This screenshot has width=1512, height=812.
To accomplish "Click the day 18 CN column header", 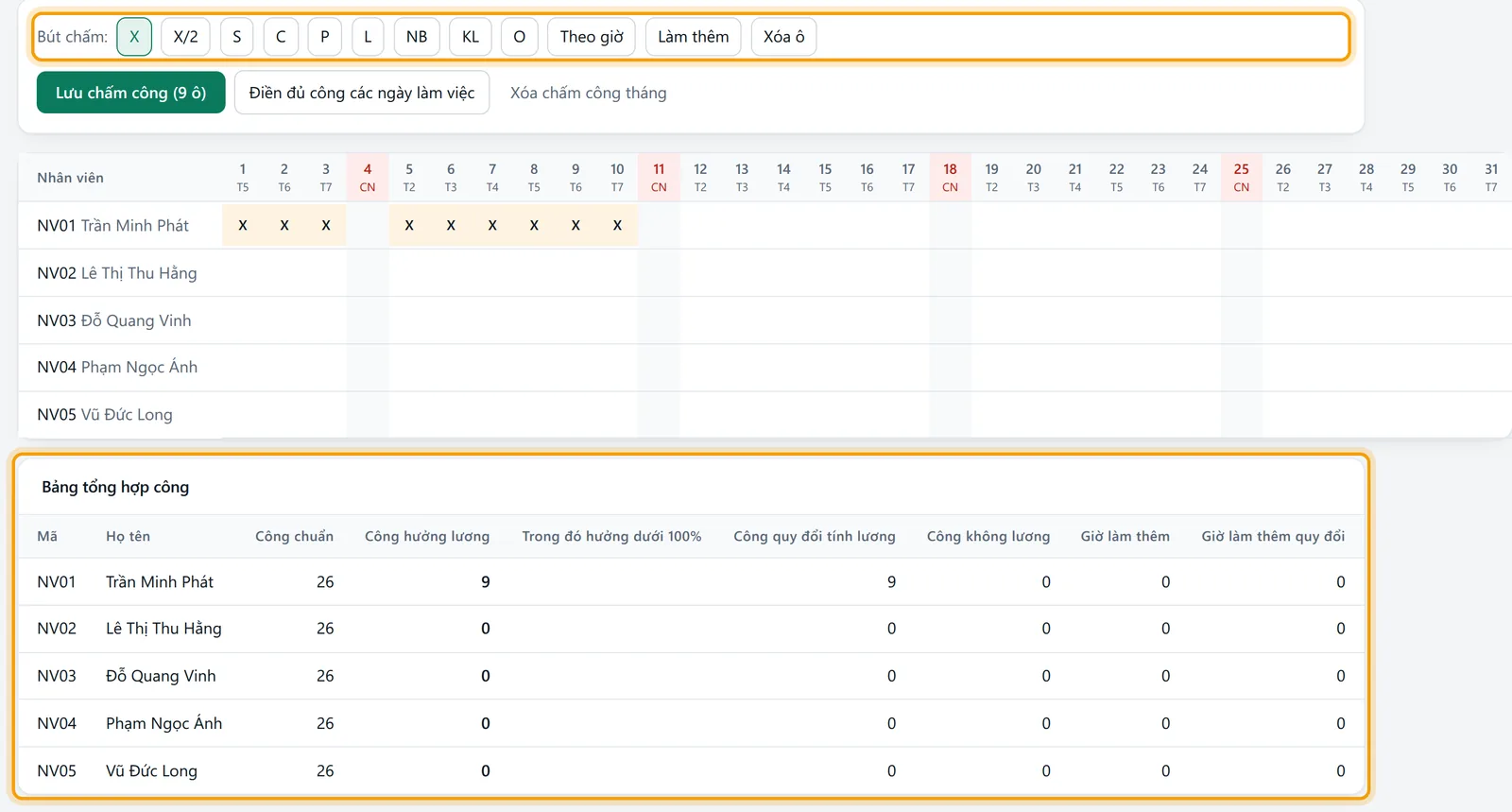I will (950, 178).
